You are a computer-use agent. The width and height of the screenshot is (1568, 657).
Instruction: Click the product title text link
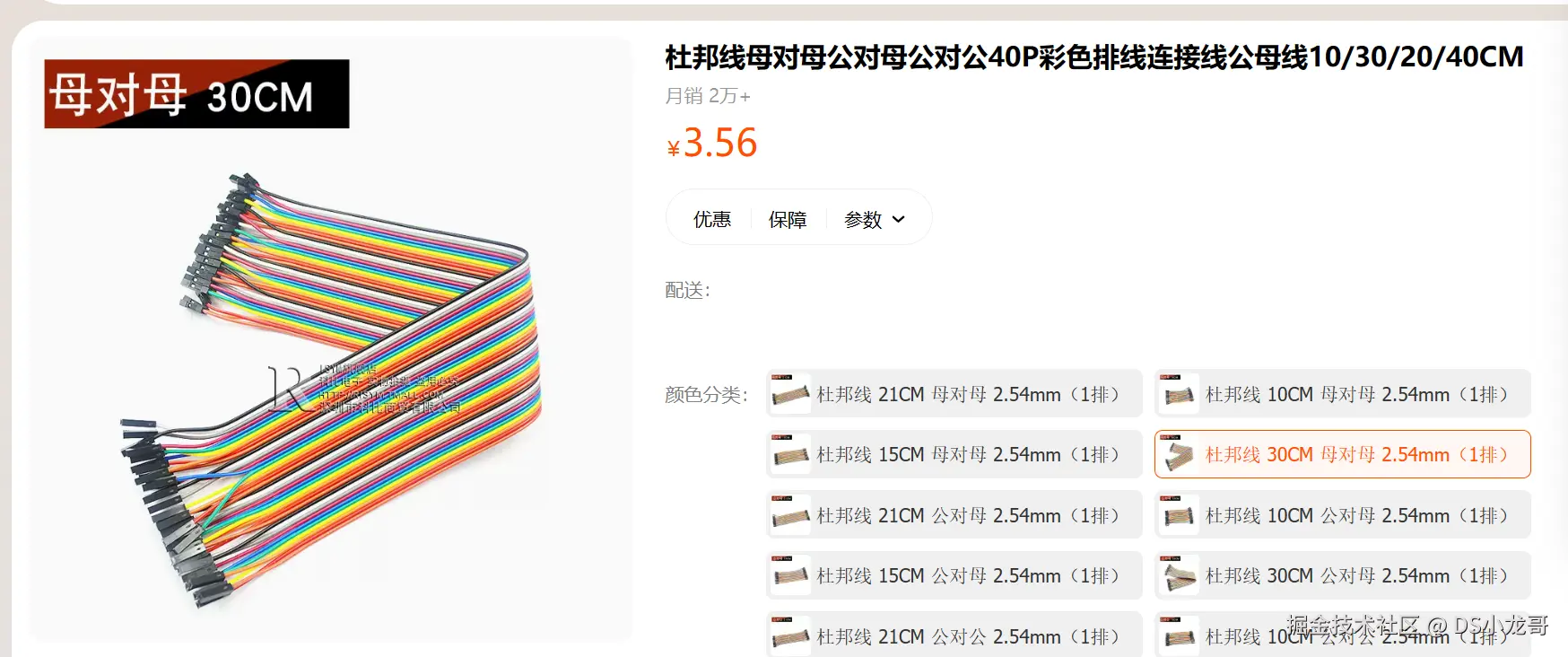(x=1094, y=57)
